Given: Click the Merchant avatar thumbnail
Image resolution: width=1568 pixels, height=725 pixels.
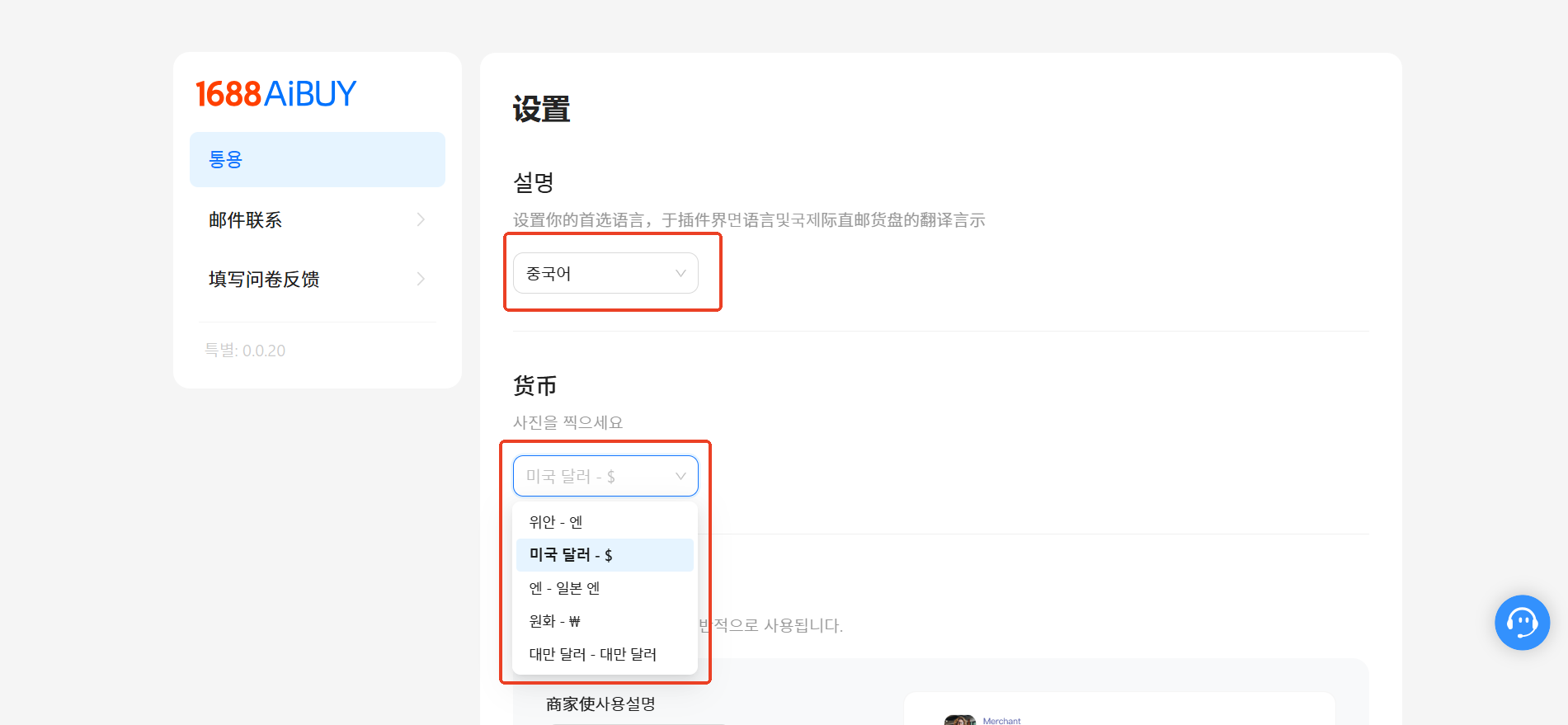Looking at the screenshot, I should tap(960, 720).
